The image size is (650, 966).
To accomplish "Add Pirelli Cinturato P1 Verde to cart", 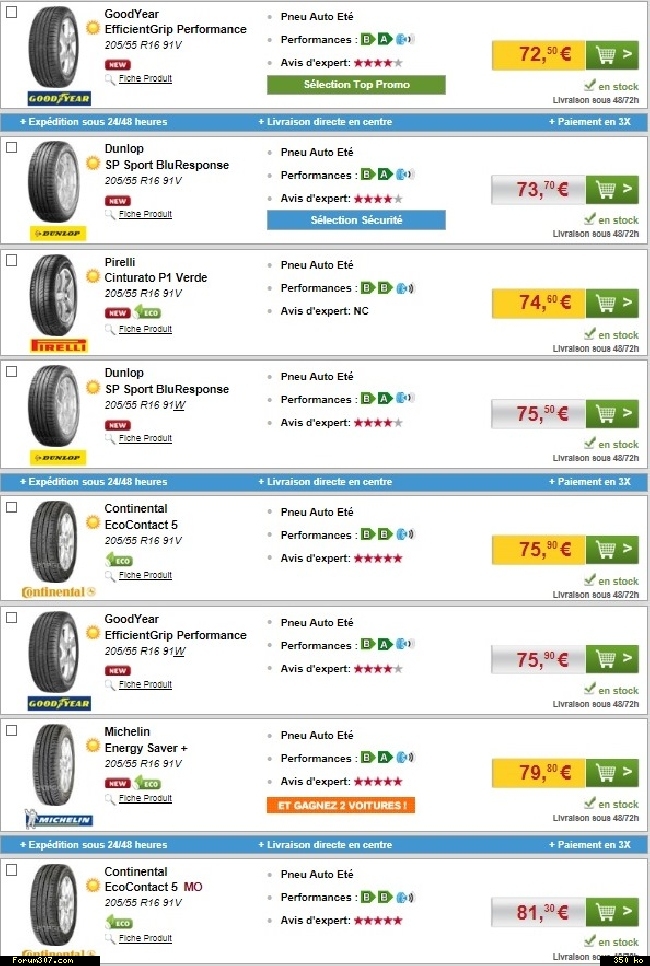I will click(612, 302).
